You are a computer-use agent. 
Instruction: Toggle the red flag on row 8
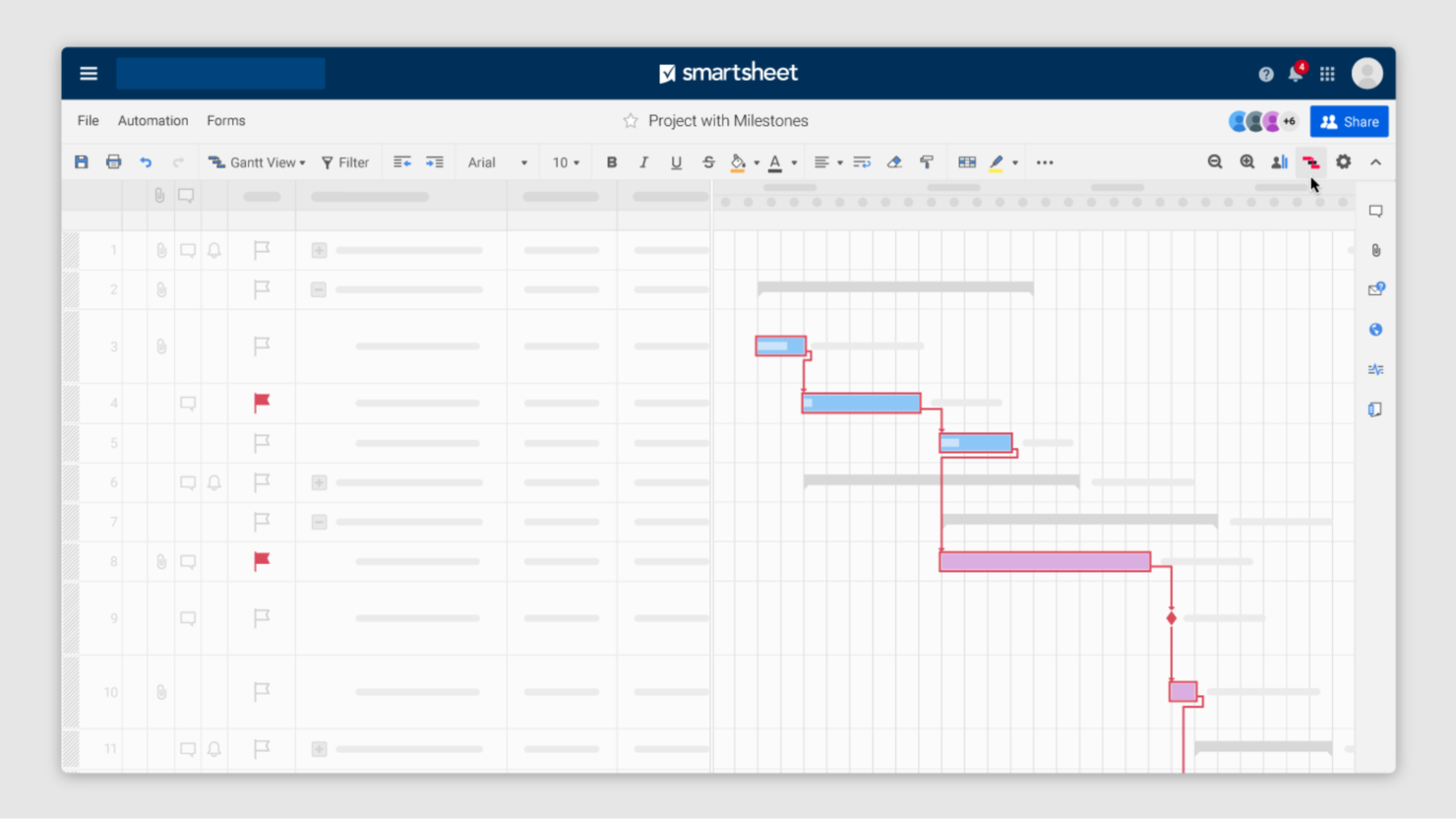click(261, 560)
